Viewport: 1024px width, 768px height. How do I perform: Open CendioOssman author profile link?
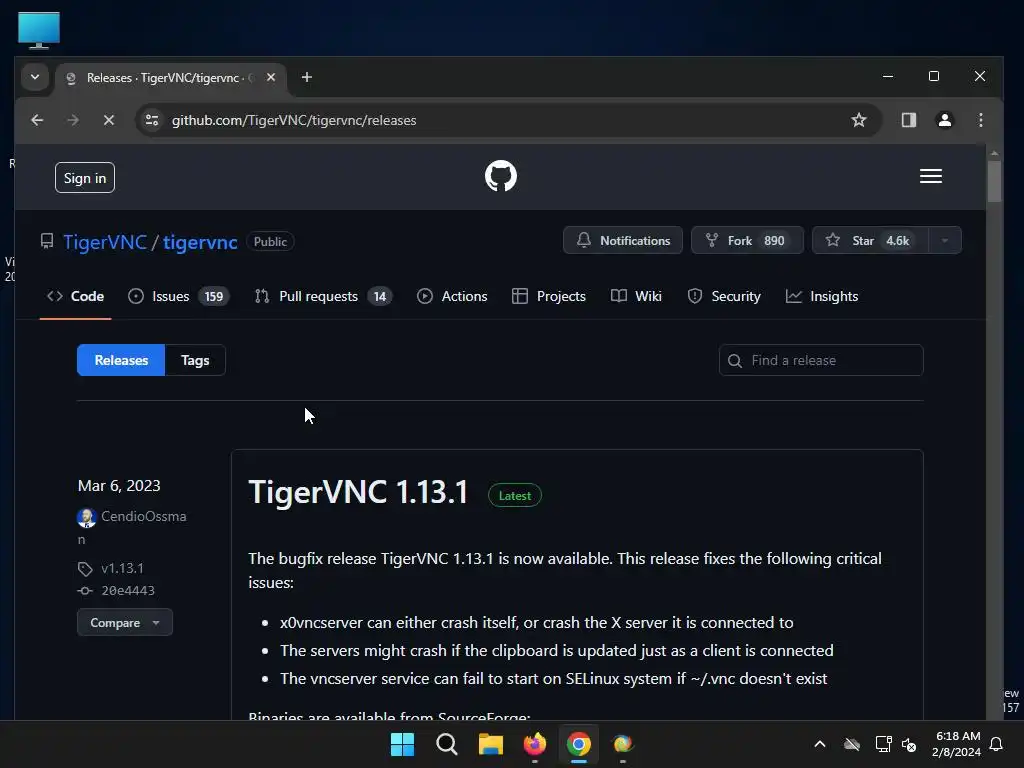(x=144, y=517)
